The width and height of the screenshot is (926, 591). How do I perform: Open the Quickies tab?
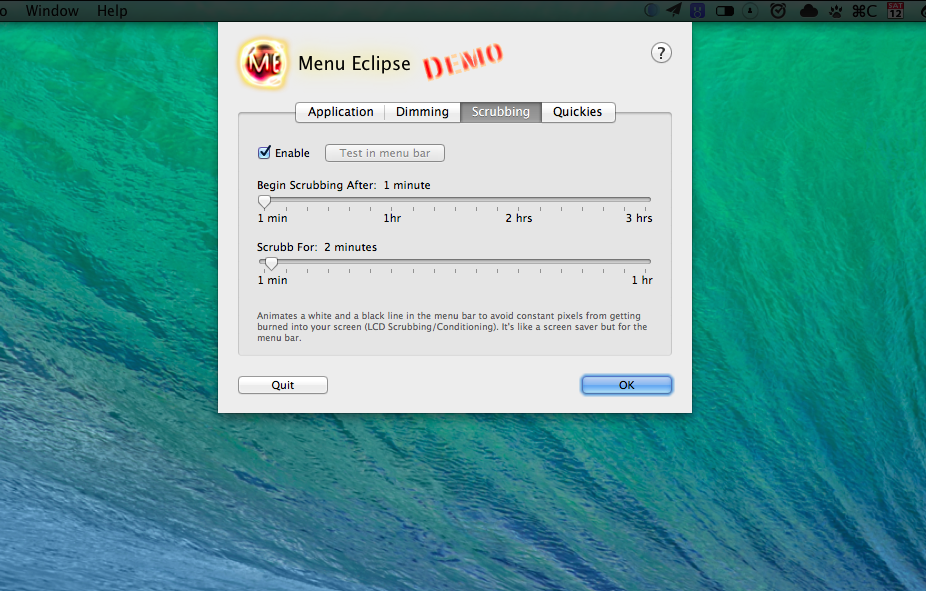point(578,112)
